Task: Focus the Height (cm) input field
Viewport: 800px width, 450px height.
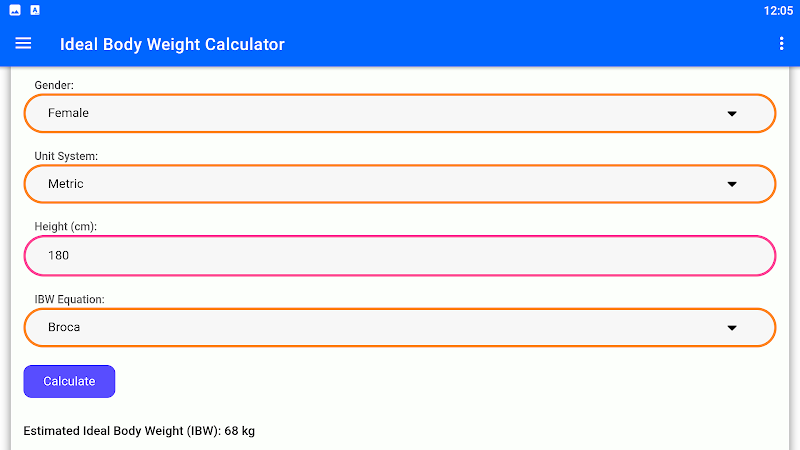Action: click(x=400, y=256)
